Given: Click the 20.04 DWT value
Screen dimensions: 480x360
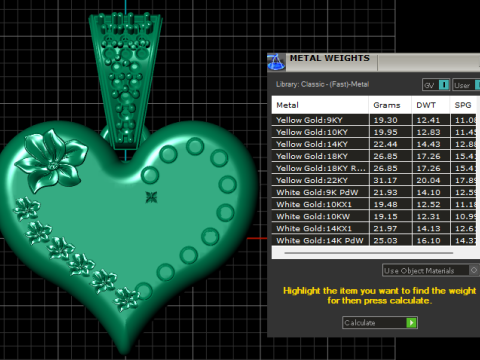Looking at the screenshot, I should point(428,180).
